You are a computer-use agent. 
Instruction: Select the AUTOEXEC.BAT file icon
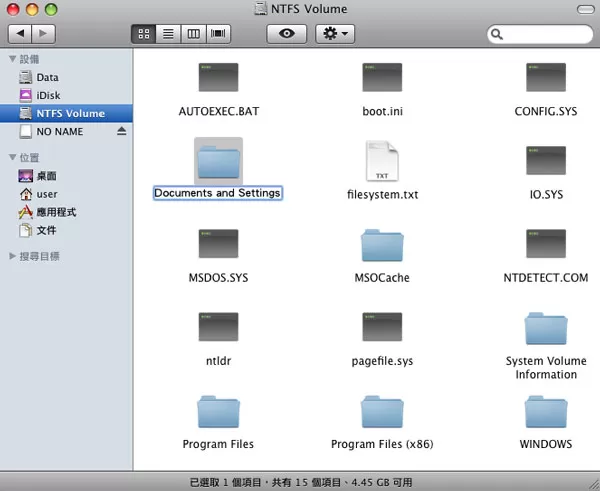pyautogui.click(x=218, y=77)
